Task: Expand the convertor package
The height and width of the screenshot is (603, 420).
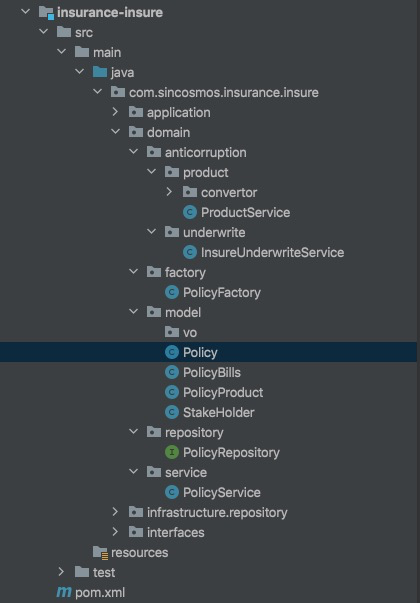Action: pos(169,192)
